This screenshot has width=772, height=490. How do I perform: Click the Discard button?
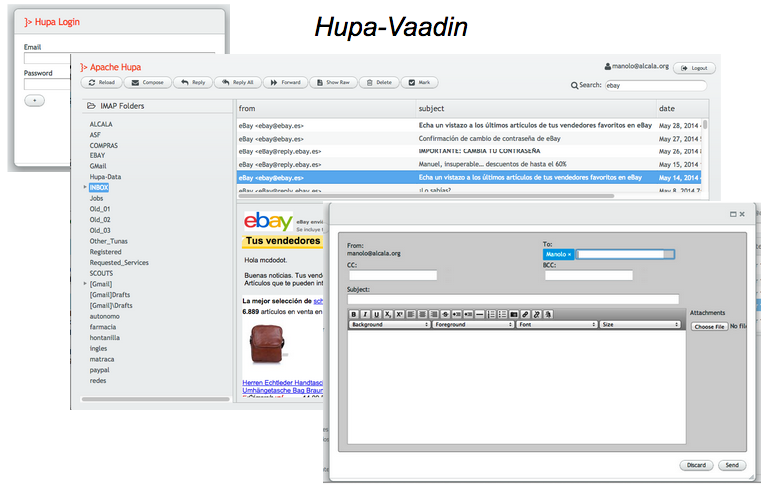(x=696, y=465)
